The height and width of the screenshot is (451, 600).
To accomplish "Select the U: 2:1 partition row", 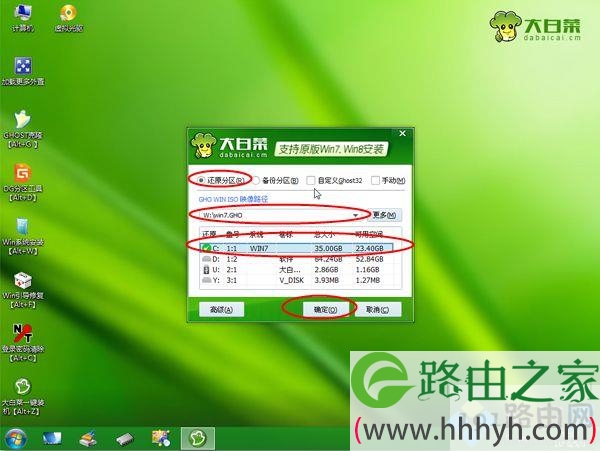I will tap(297, 269).
